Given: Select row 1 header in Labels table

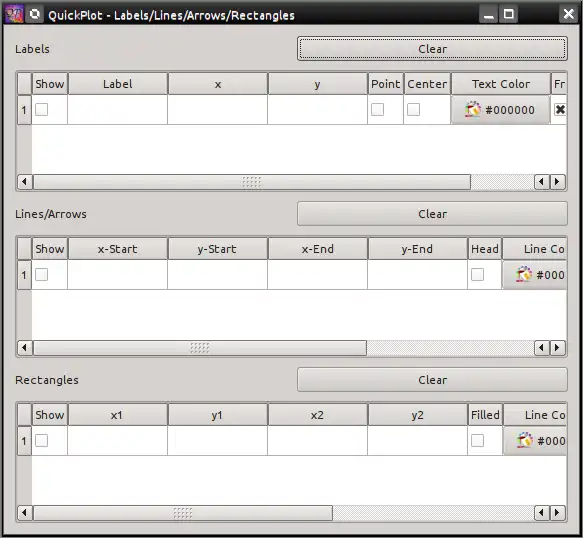Looking at the screenshot, I should pos(24,110).
